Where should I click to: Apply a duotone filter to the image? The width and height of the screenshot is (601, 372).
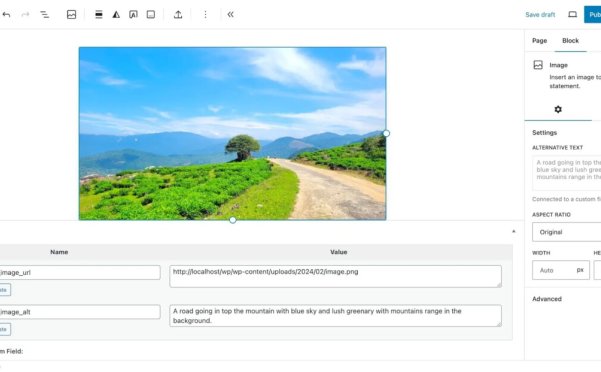(116, 15)
